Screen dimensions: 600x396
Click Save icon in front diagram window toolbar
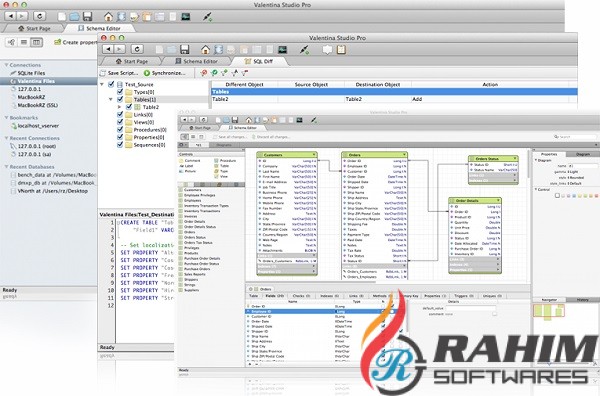coord(235,120)
